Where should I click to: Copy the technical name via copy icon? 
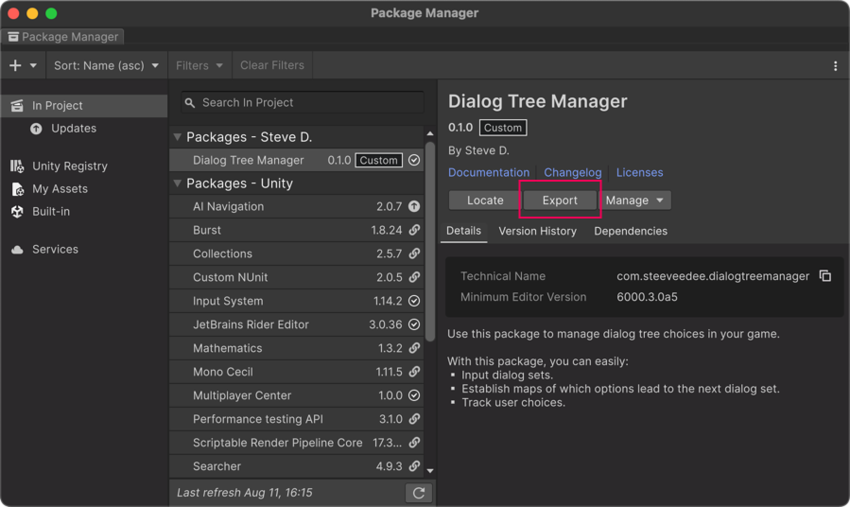point(825,276)
